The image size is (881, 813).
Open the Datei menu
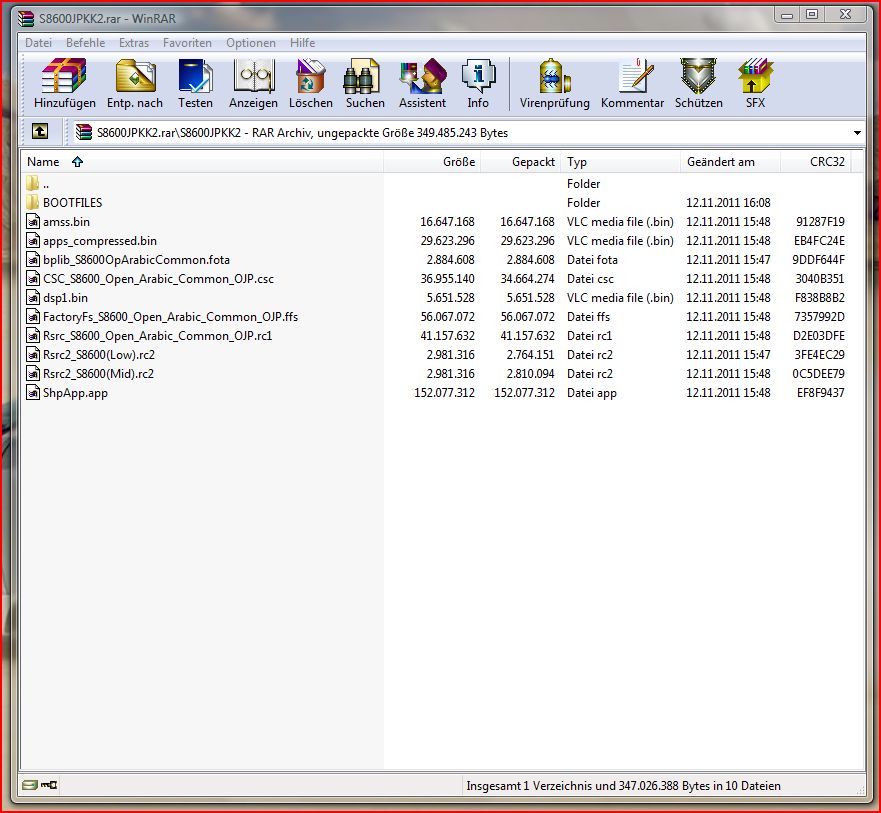(38, 43)
